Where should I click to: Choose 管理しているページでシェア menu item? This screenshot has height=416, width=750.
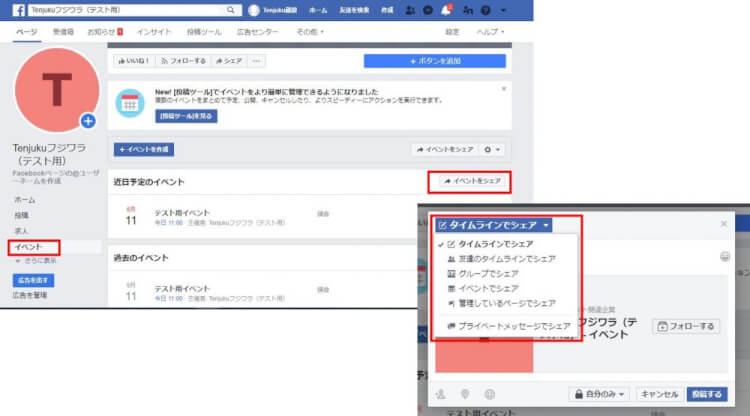(x=507, y=304)
